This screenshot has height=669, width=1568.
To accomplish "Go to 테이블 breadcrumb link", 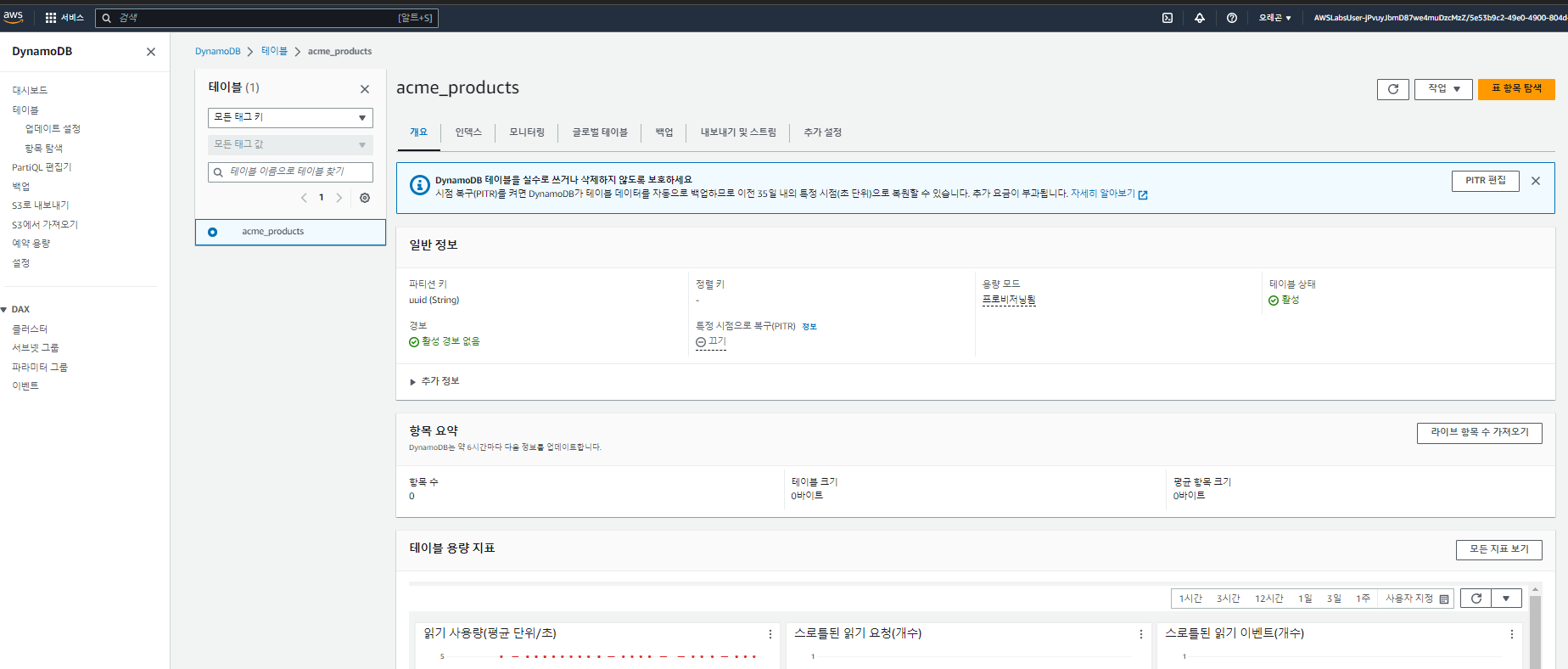I will [x=274, y=52].
